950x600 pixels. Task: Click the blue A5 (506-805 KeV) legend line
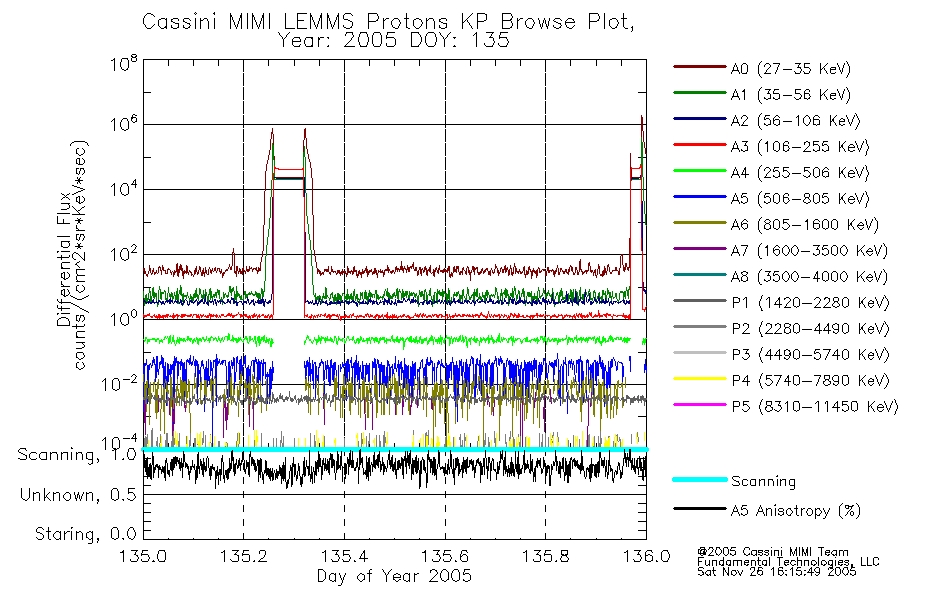(x=700, y=198)
